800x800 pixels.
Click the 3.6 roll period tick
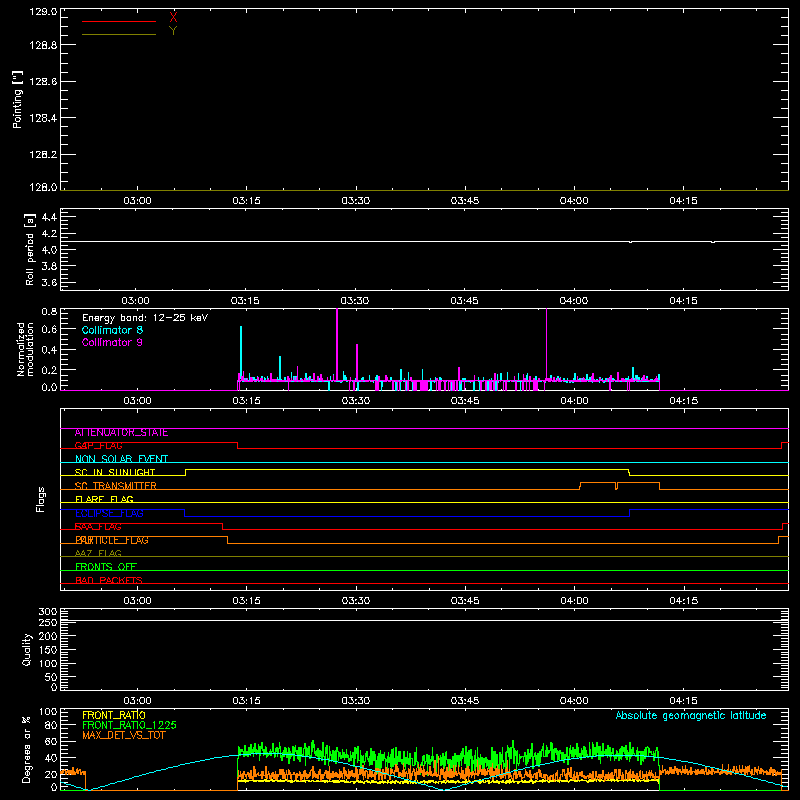click(x=49, y=283)
